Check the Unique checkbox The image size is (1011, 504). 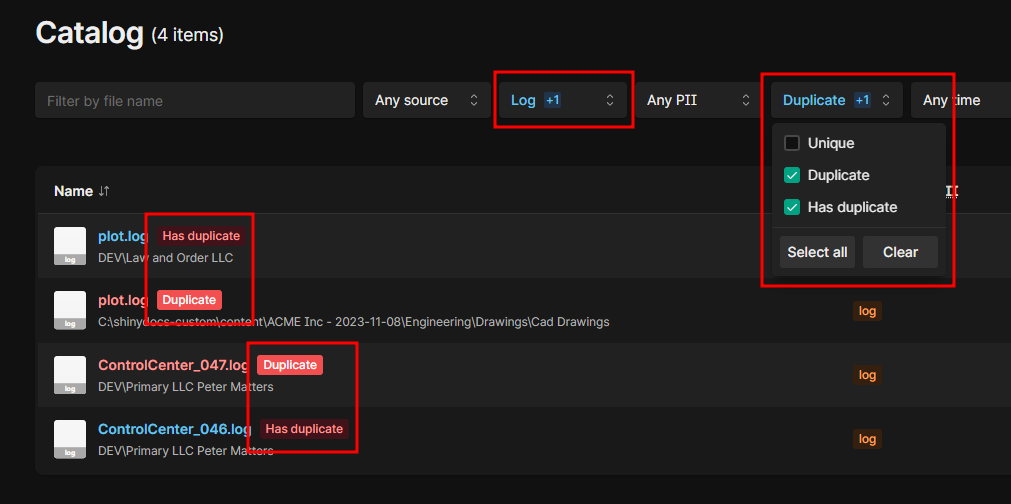pos(792,143)
